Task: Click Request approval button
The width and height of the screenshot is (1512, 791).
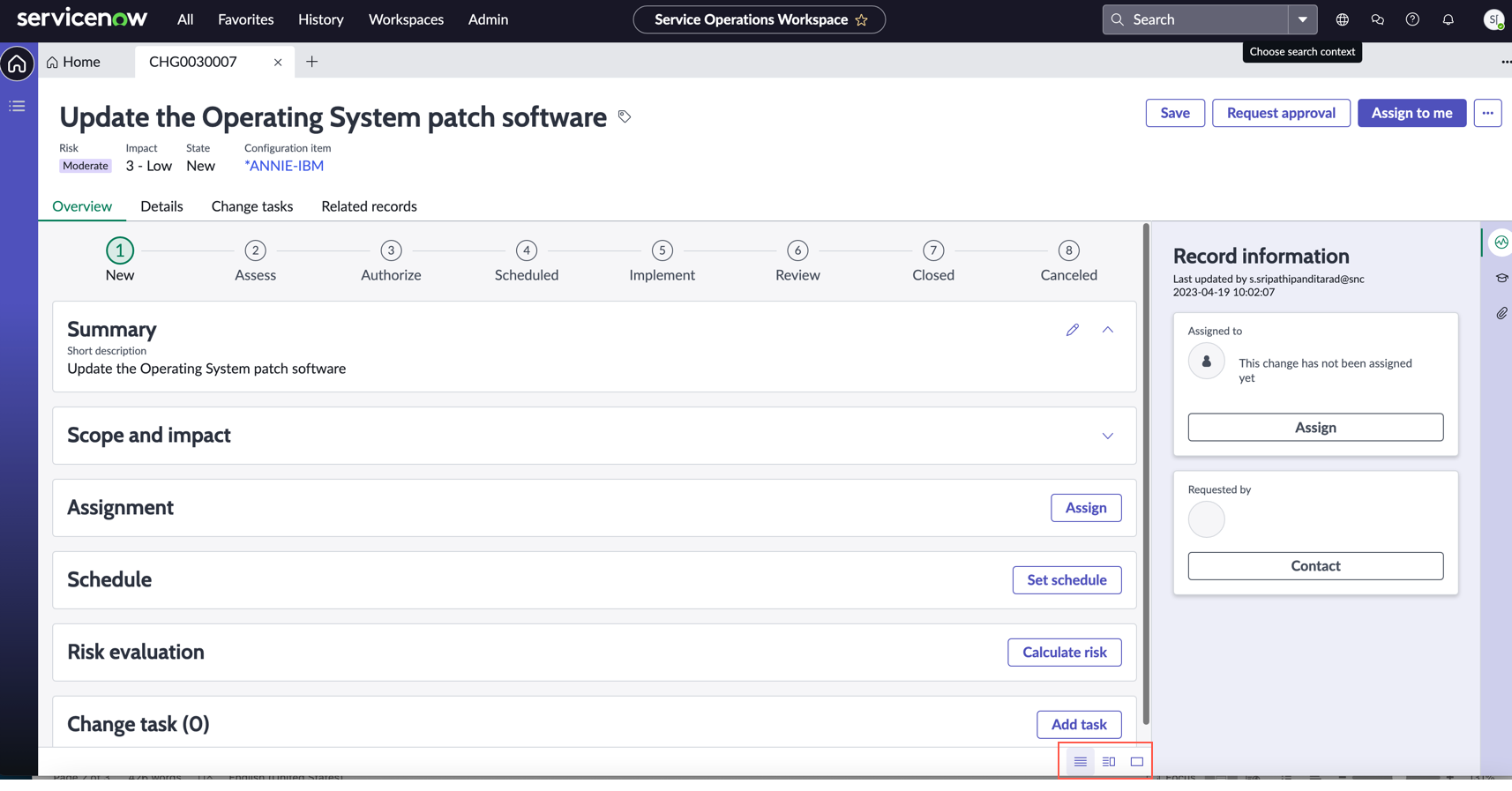Action: coord(1281,113)
